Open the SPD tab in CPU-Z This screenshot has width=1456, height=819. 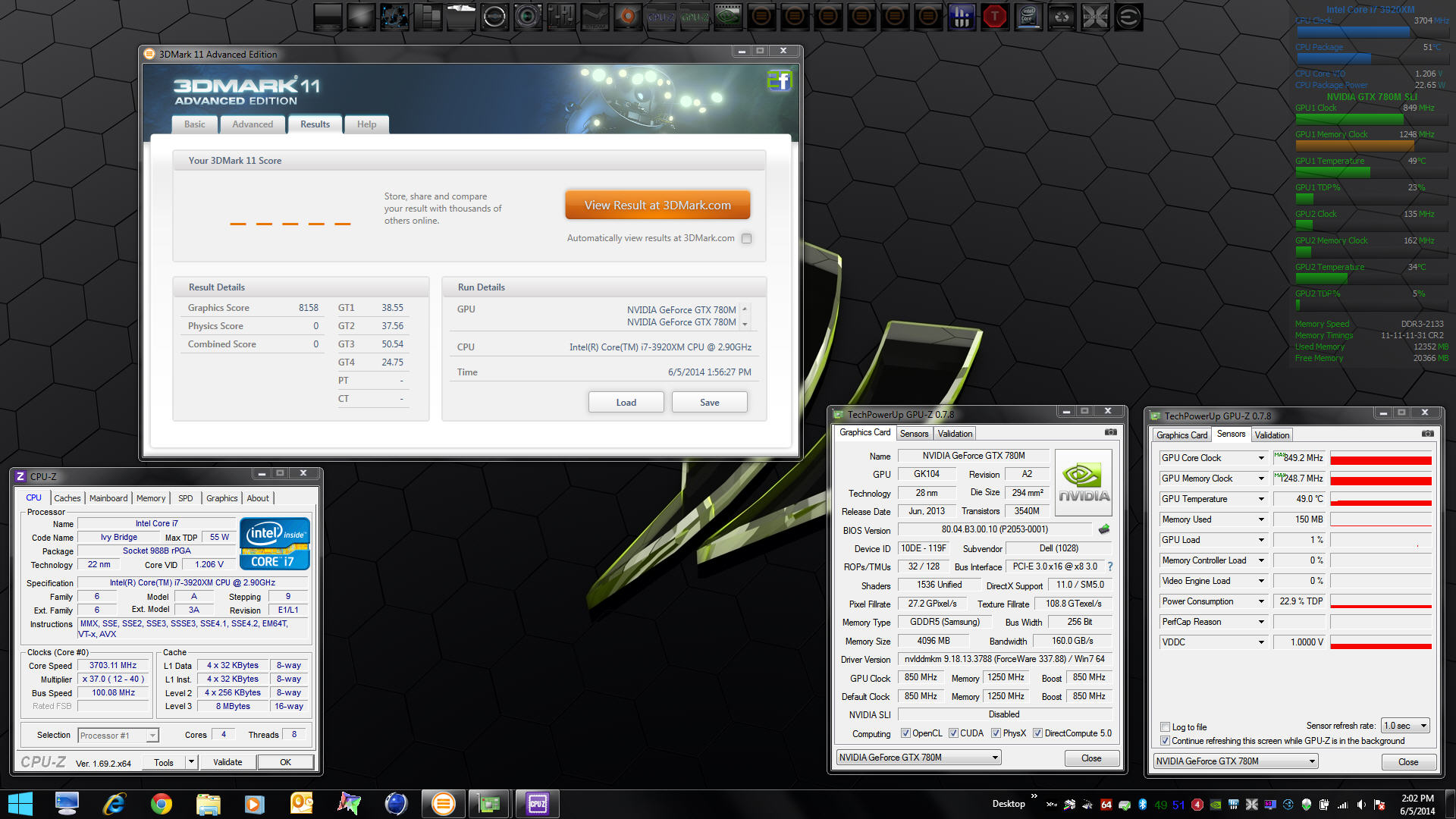tap(185, 498)
